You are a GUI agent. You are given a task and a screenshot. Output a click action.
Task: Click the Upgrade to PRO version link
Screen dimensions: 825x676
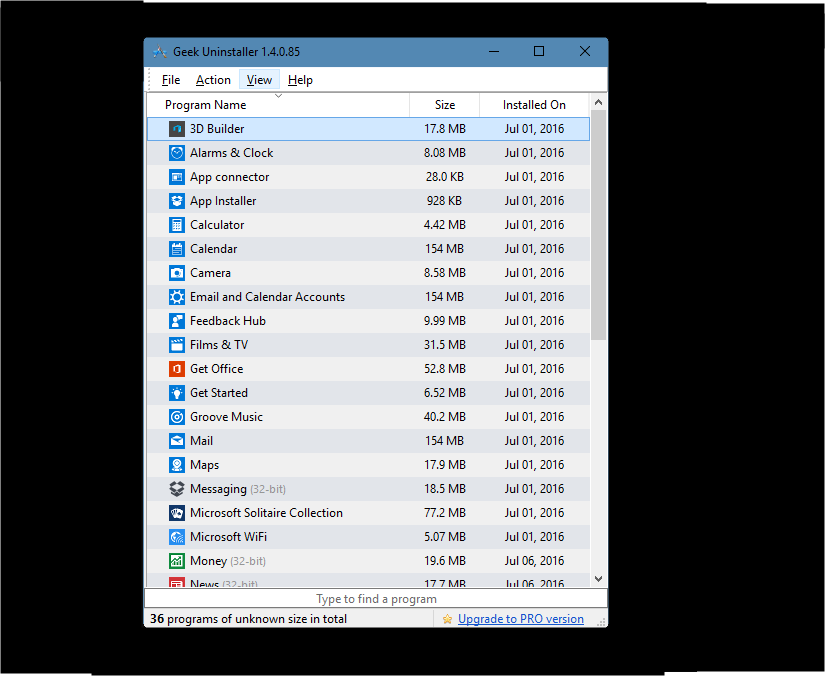click(x=521, y=619)
